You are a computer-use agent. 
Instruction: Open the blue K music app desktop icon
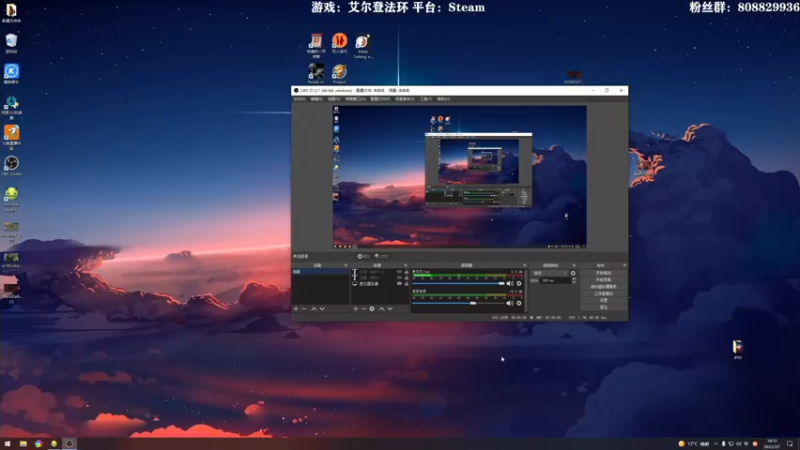tap(11, 73)
